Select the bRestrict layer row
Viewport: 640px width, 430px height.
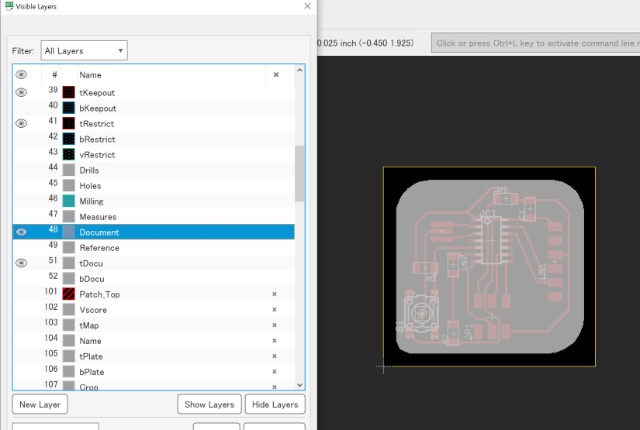tap(153, 139)
